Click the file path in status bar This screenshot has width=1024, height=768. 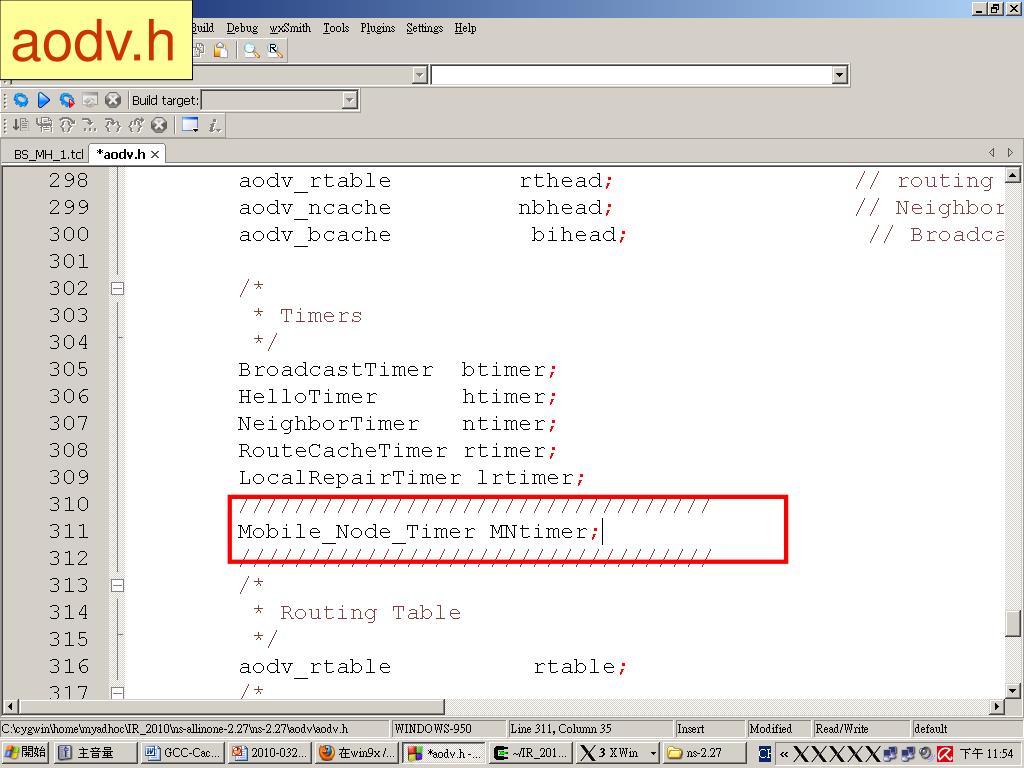(x=195, y=729)
